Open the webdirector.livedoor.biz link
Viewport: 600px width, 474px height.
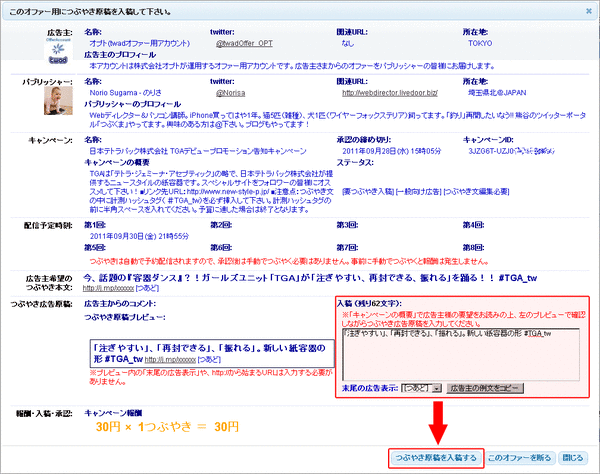pyautogui.click(x=390, y=93)
